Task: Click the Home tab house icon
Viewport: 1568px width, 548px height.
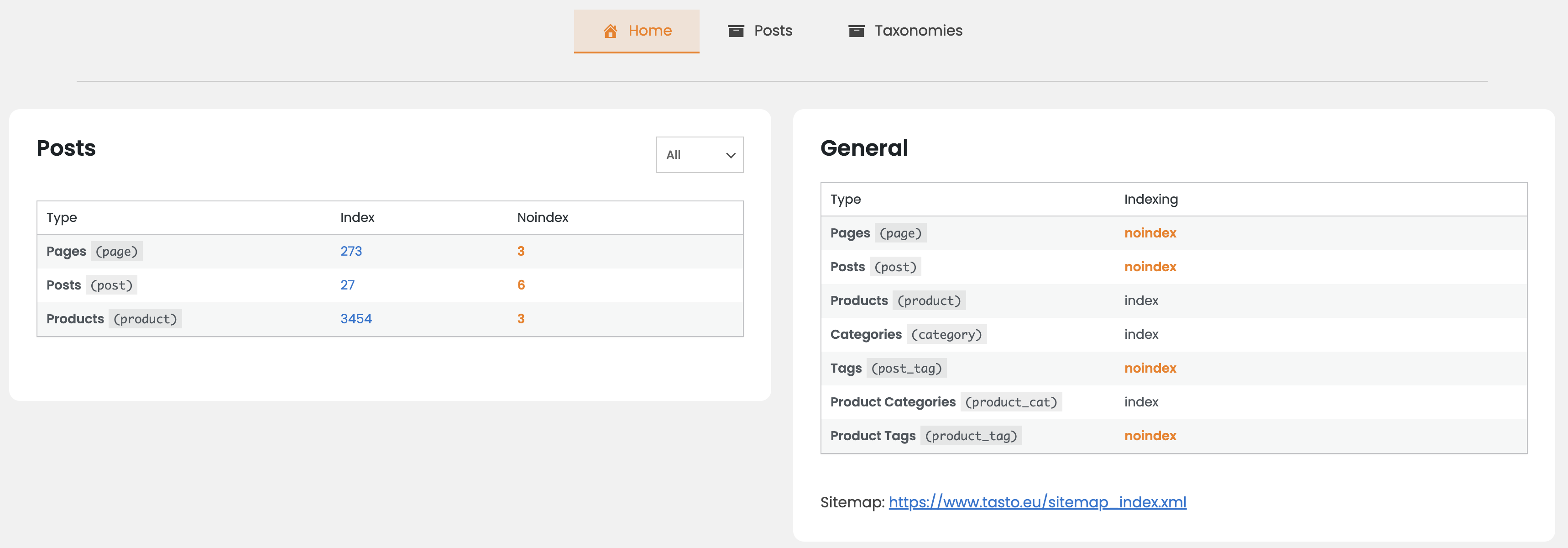Action: [610, 31]
